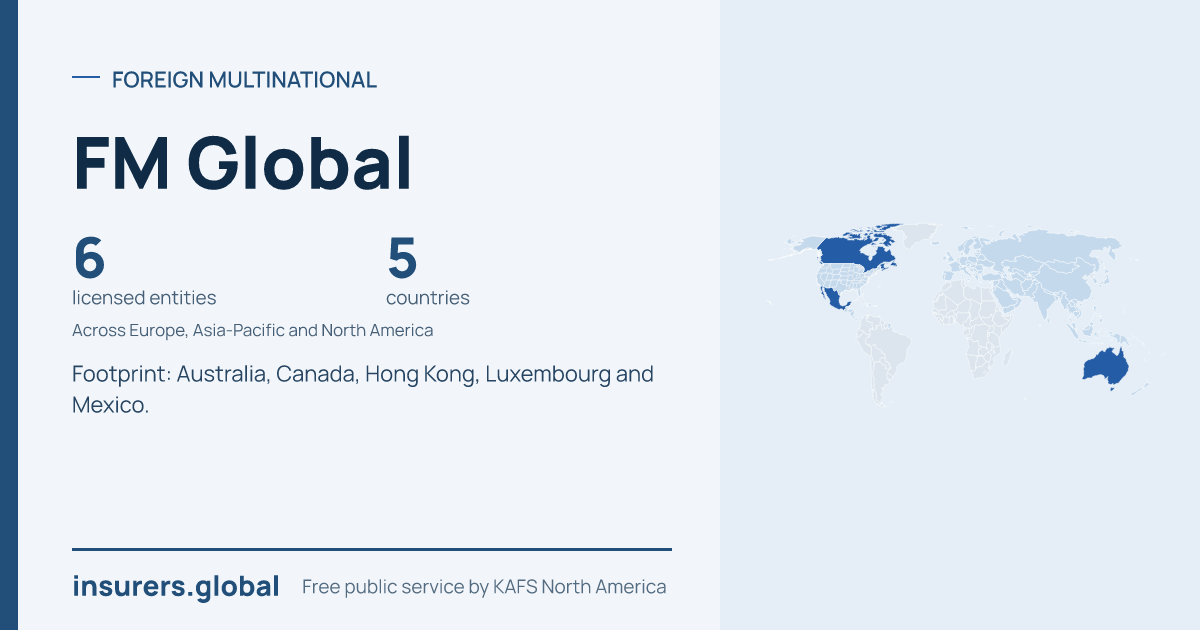Click Greenland on the world map
The width and height of the screenshot is (1200, 630).
[x=919, y=234]
